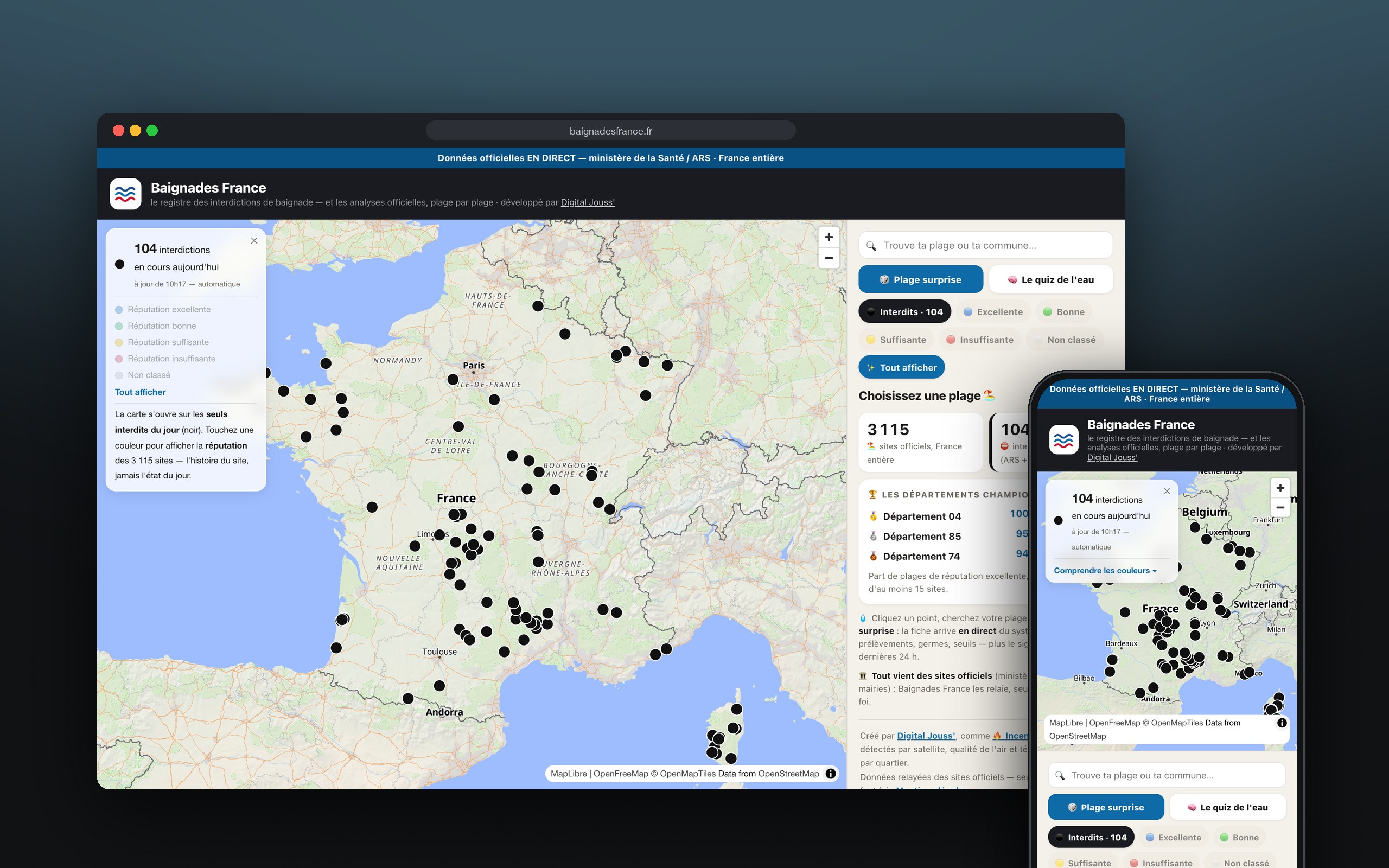Click the gold medal next to Département 04
The height and width of the screenshot is (868, 1389).
click(873, 516)
